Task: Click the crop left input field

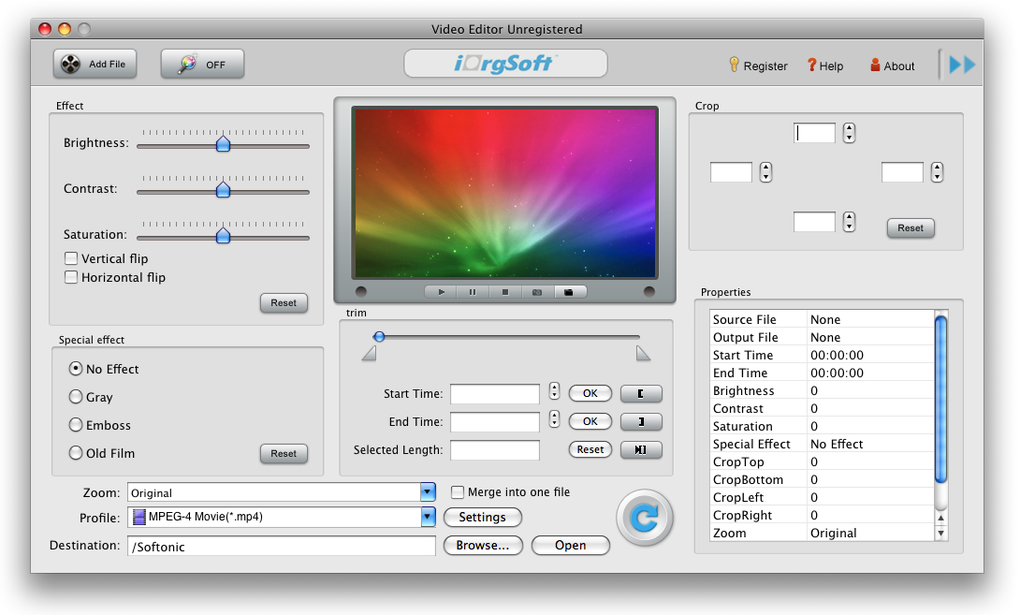Action: (731, 172)
